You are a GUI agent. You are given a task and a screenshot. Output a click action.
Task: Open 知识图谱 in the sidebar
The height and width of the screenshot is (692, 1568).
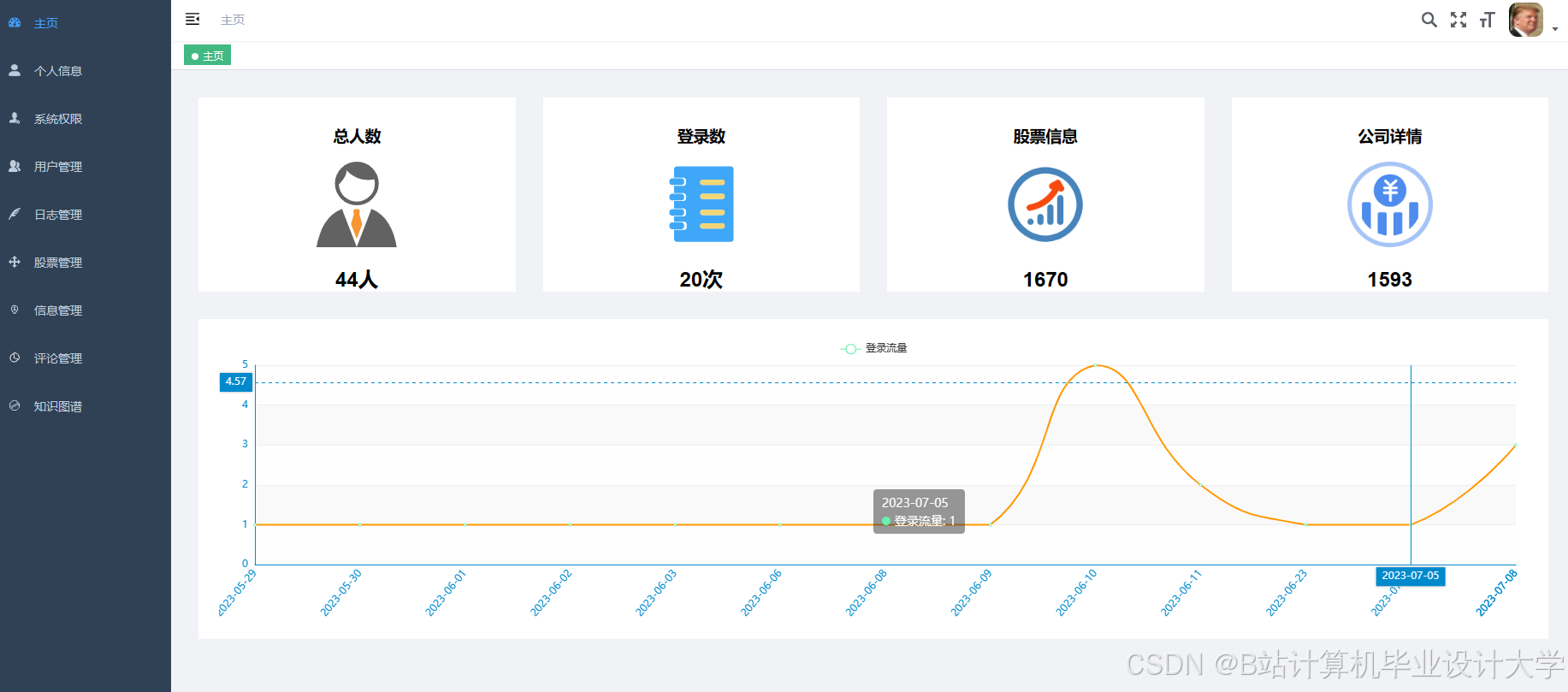58,406
